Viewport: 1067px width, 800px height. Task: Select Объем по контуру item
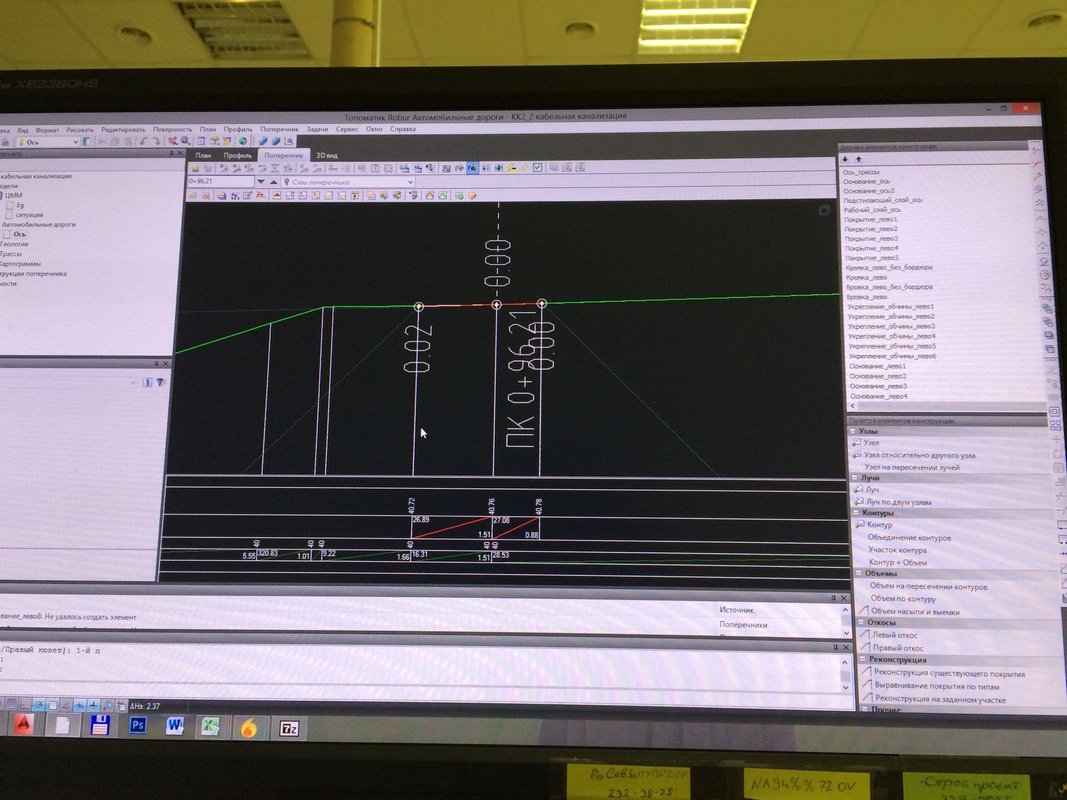pos(902,599)
